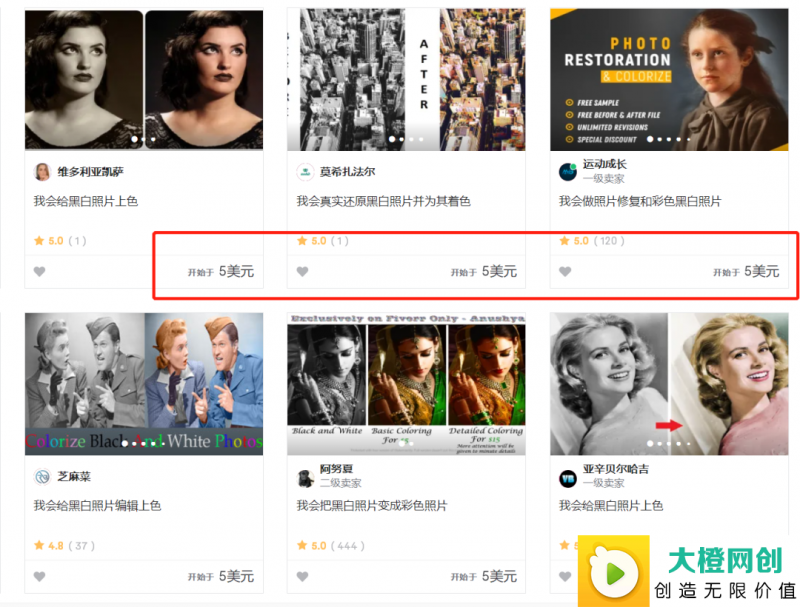Click 一级卖家 badge under 运动成长
Screen dimensions: 800x607
pyautogui.click(x=604, y=179)
